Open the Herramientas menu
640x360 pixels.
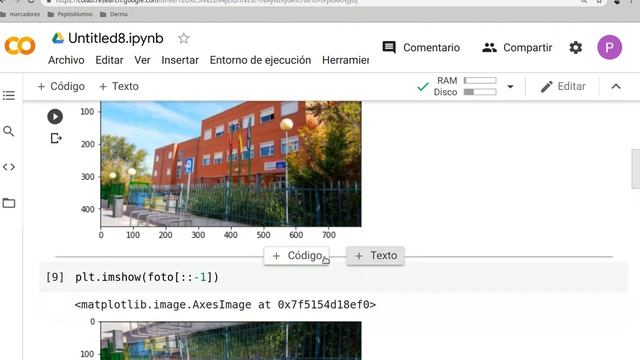coord(345,60)
